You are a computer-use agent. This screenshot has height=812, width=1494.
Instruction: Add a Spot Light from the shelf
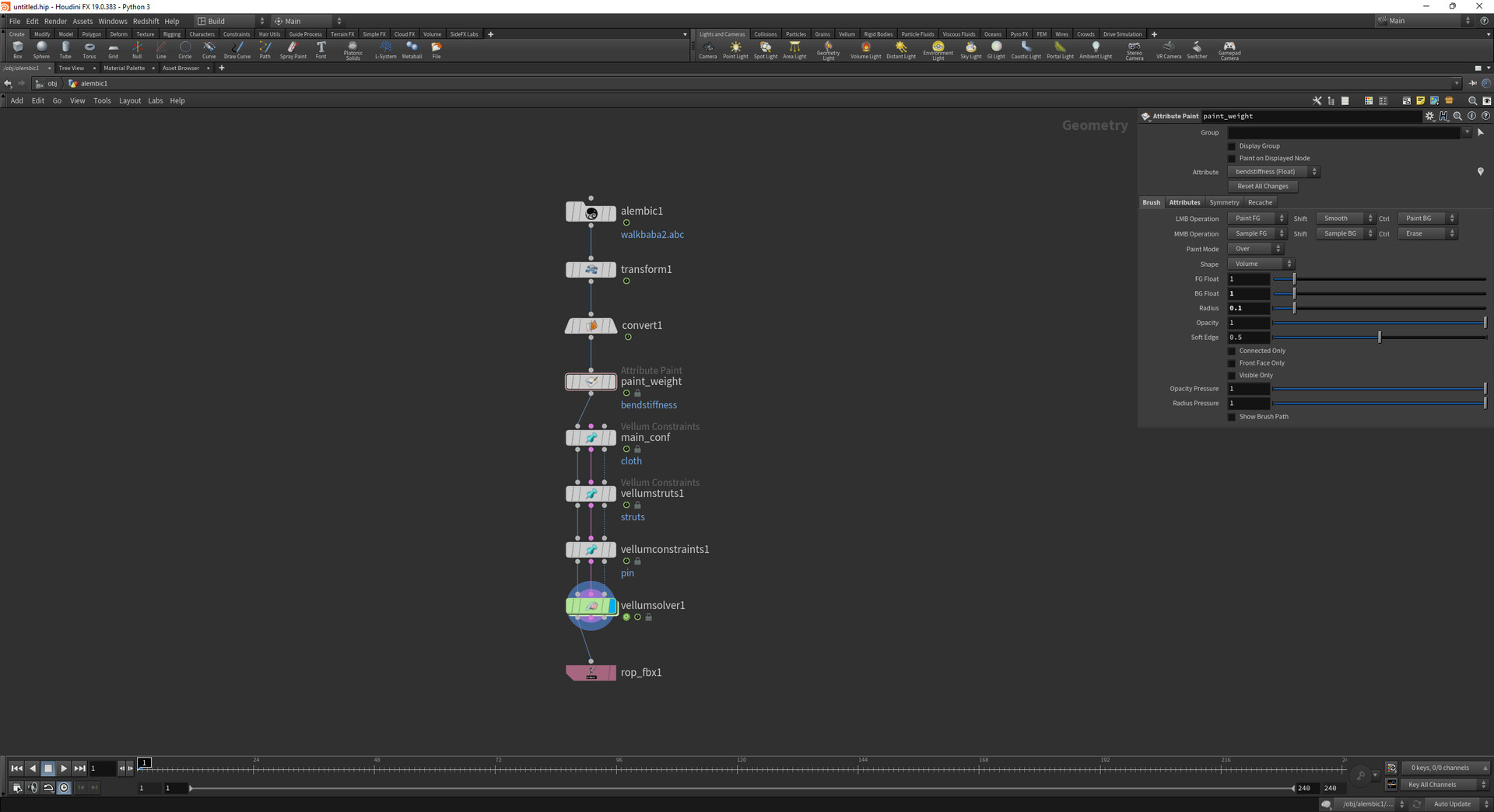coord(766,50)
